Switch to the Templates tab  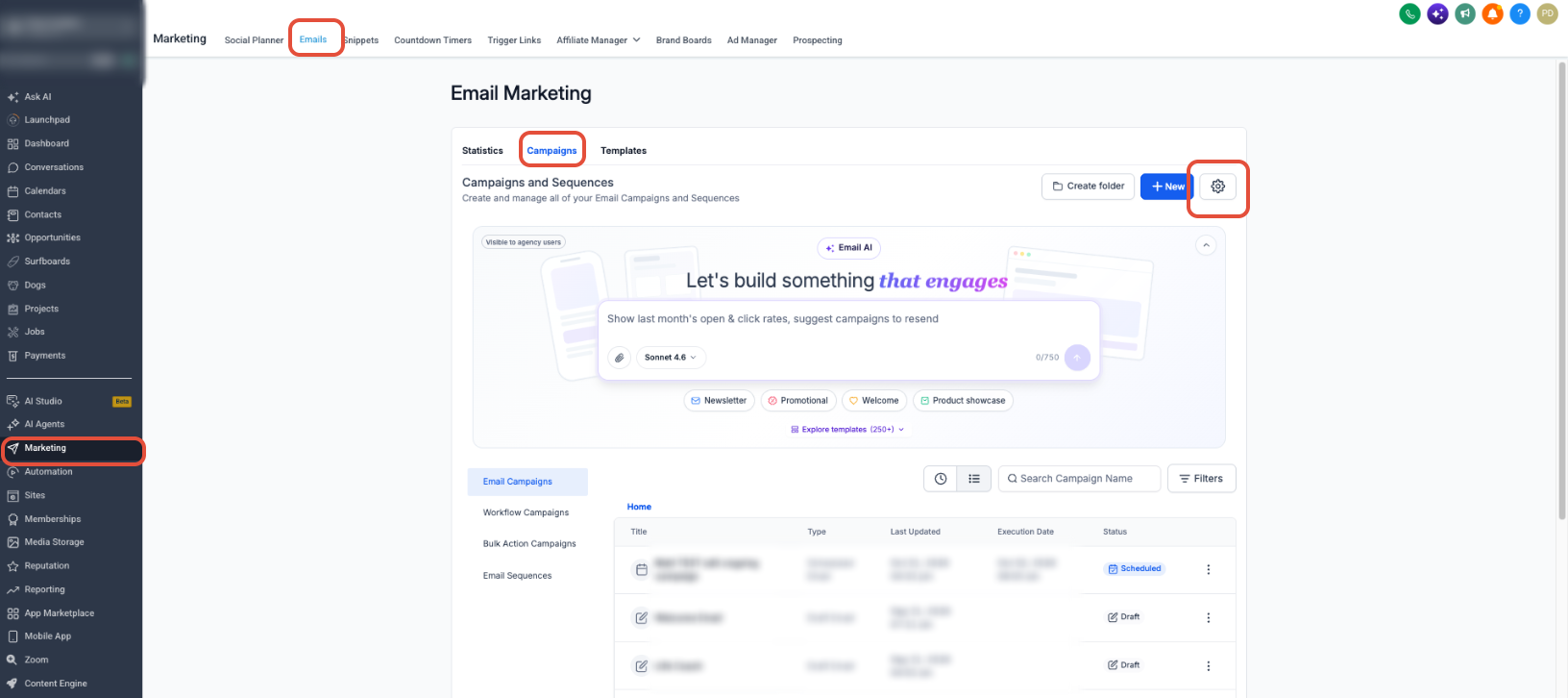(x=624, y=151)
